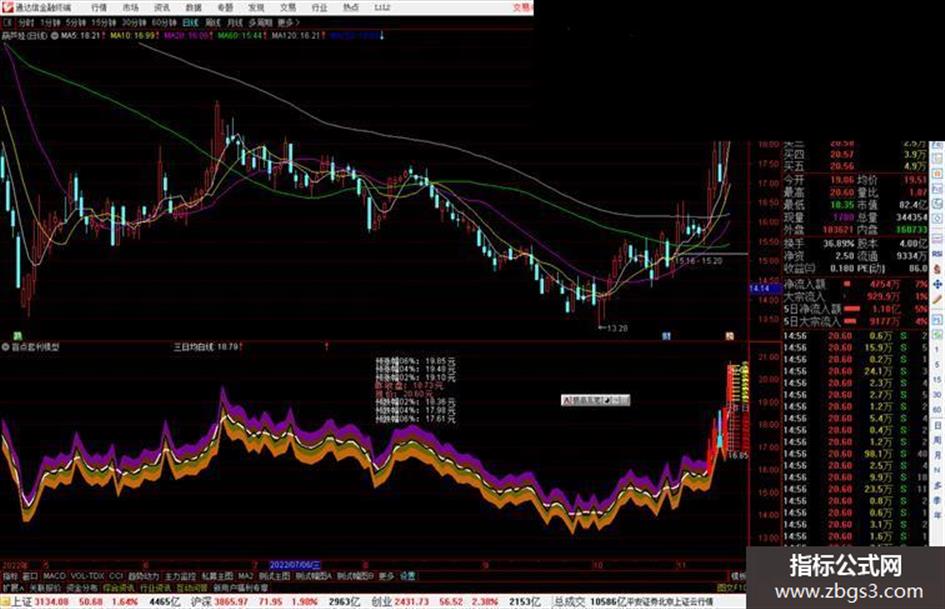Image resolution: width=945 pixels, height=609 pixels.
Task: Click the MA60: 15.44 value
Action: pos(240,36)
